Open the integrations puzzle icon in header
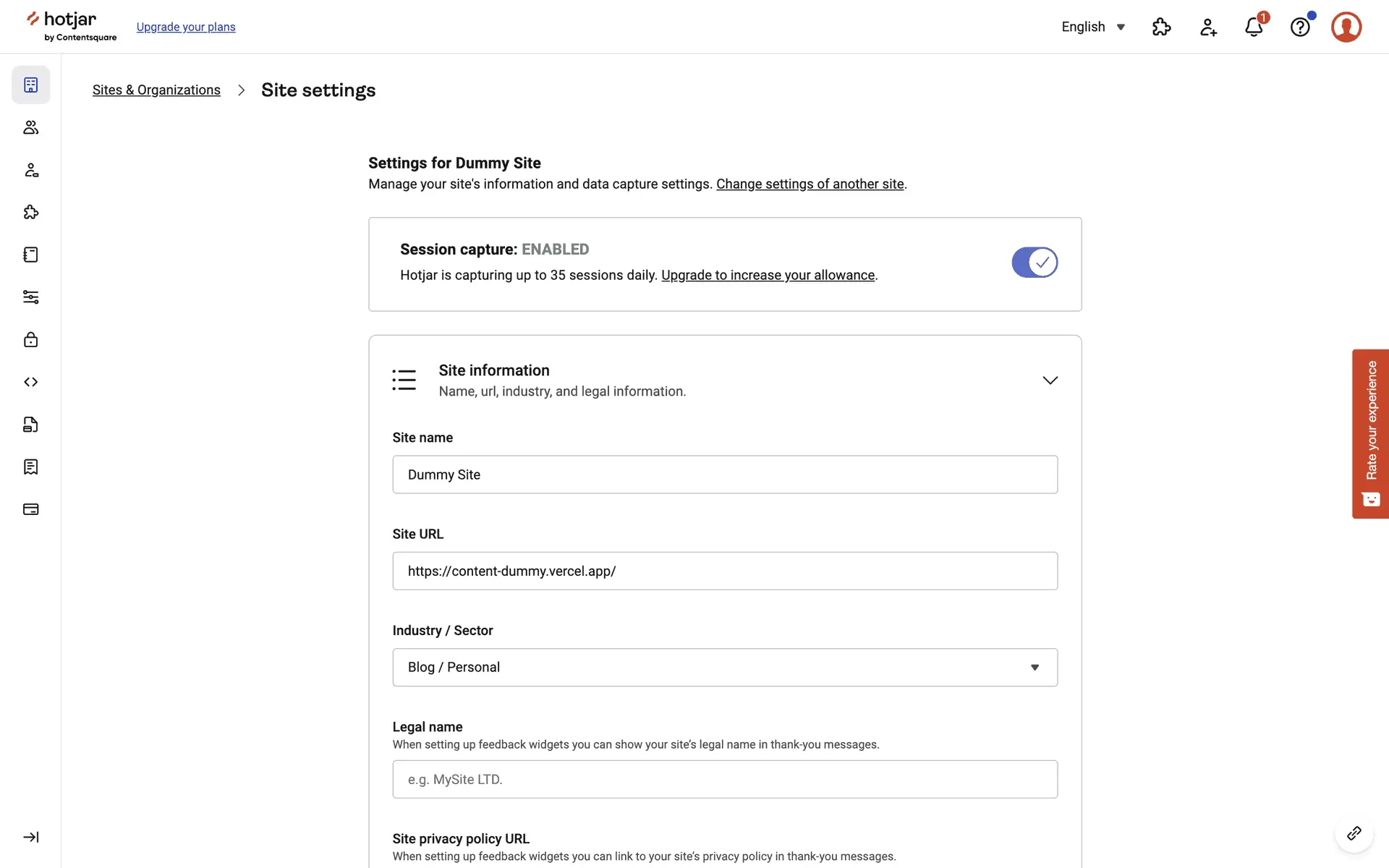The image size is (1389, 868). pos(1161,27)
